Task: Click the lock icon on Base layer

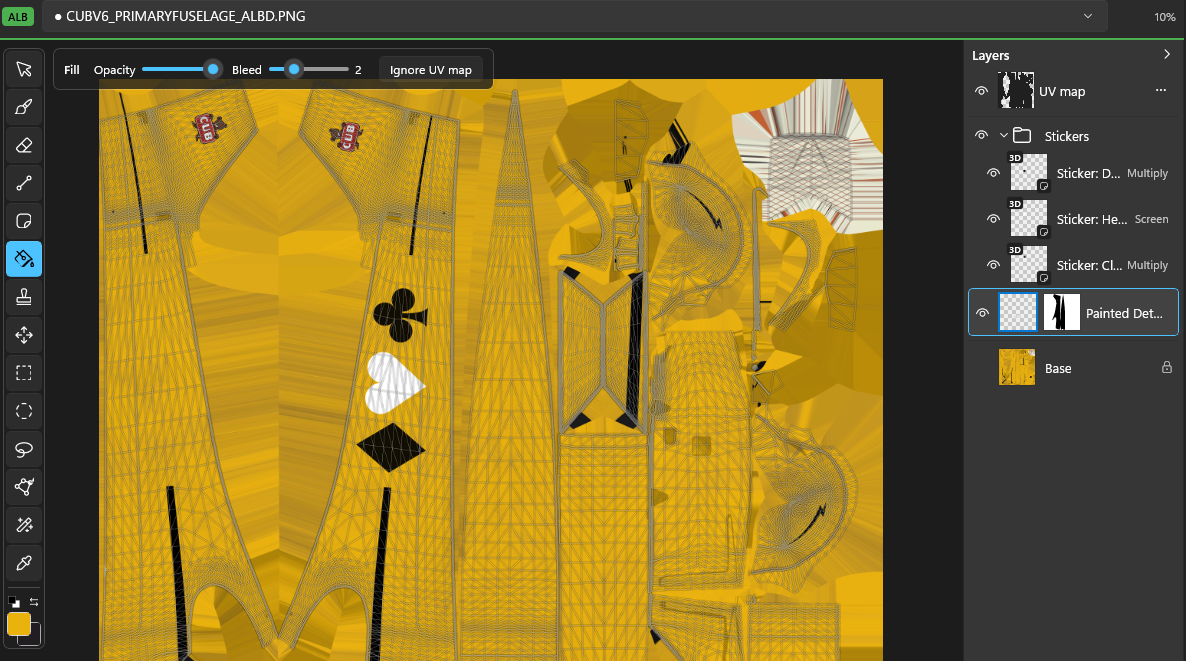Action: tap(1166, 368)
